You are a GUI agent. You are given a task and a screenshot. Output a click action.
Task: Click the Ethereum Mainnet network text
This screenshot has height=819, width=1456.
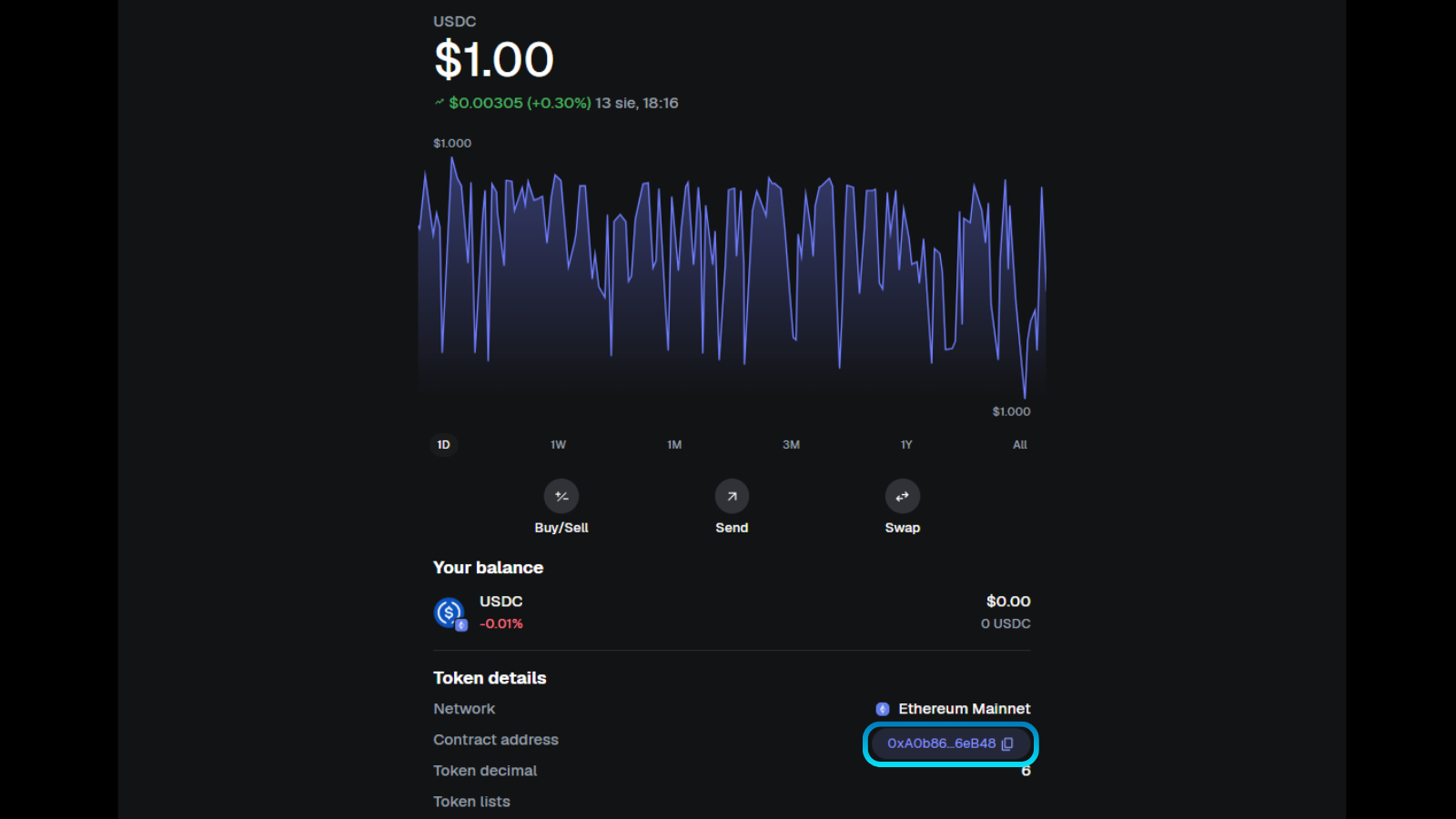[965, 709]
